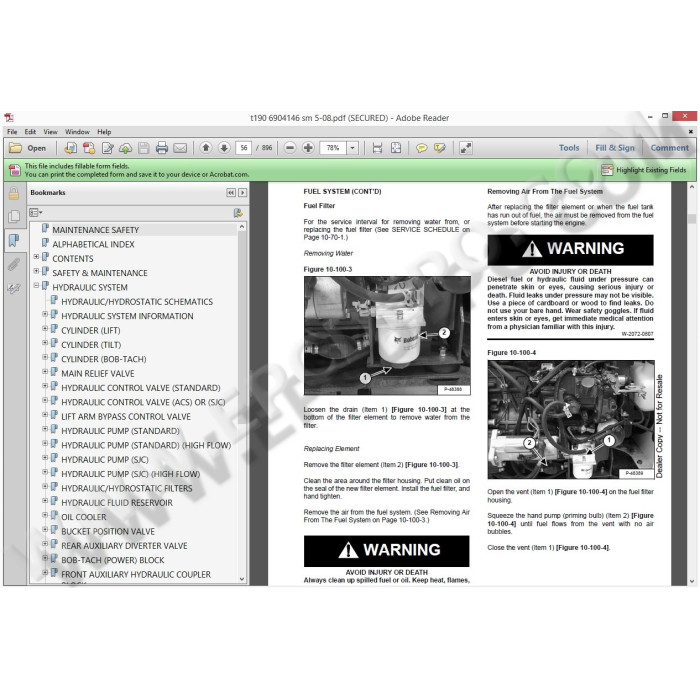Expand the bookmarks panel wider

(242, 193)
